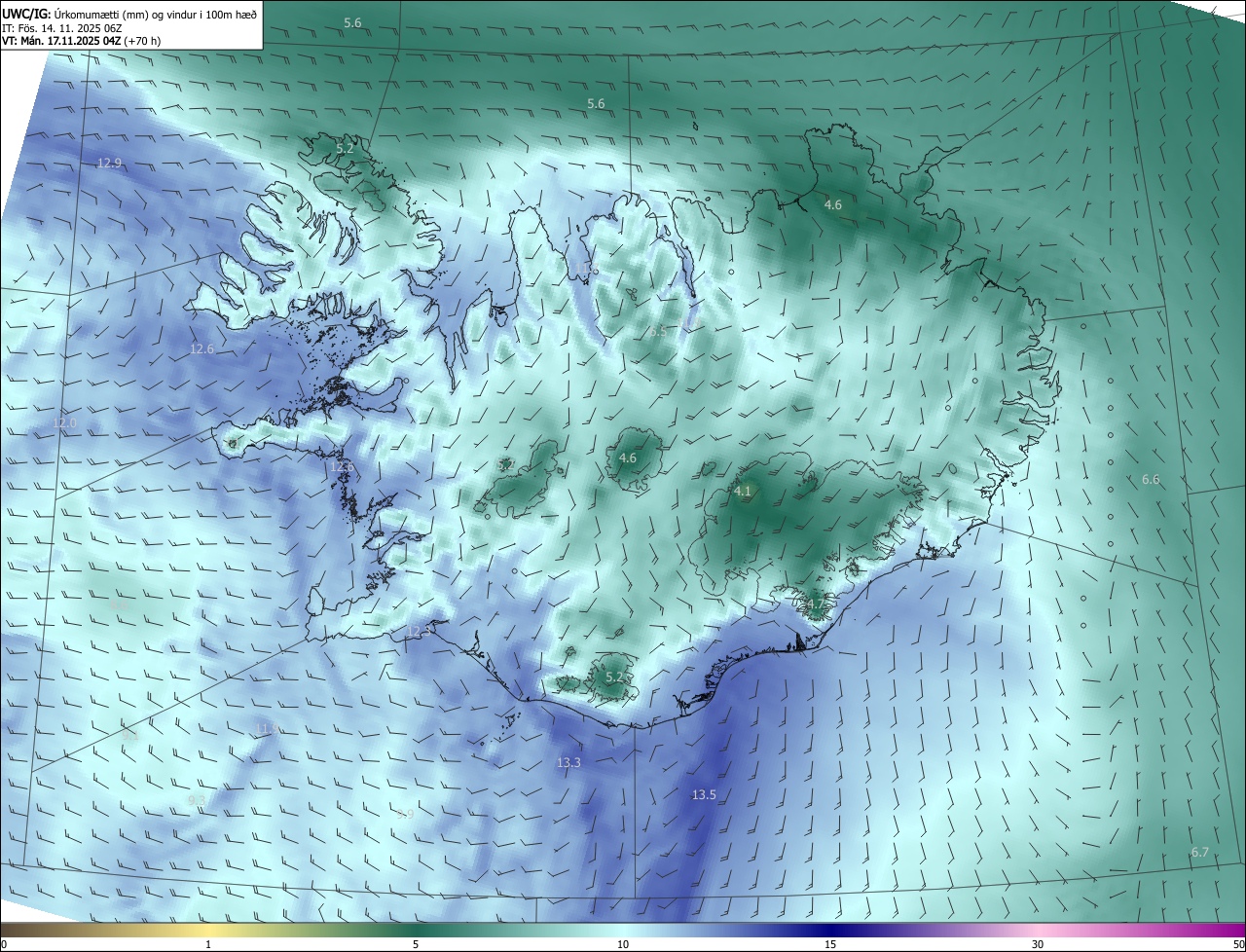
Task: Click the 4.7 value label near the southeast coast
Action: (816, 604)
